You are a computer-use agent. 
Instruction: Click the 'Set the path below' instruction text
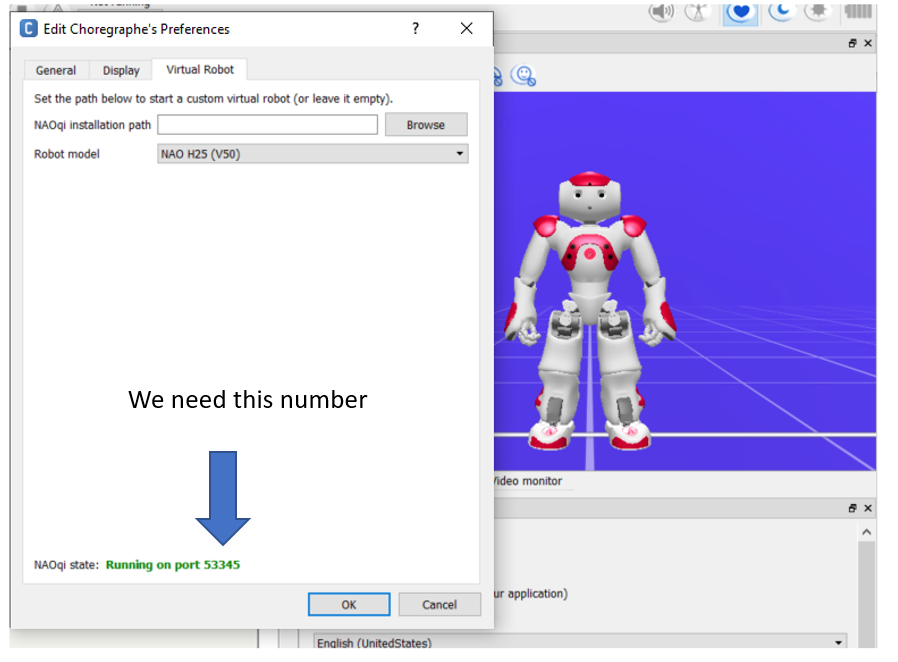point(213,98)
